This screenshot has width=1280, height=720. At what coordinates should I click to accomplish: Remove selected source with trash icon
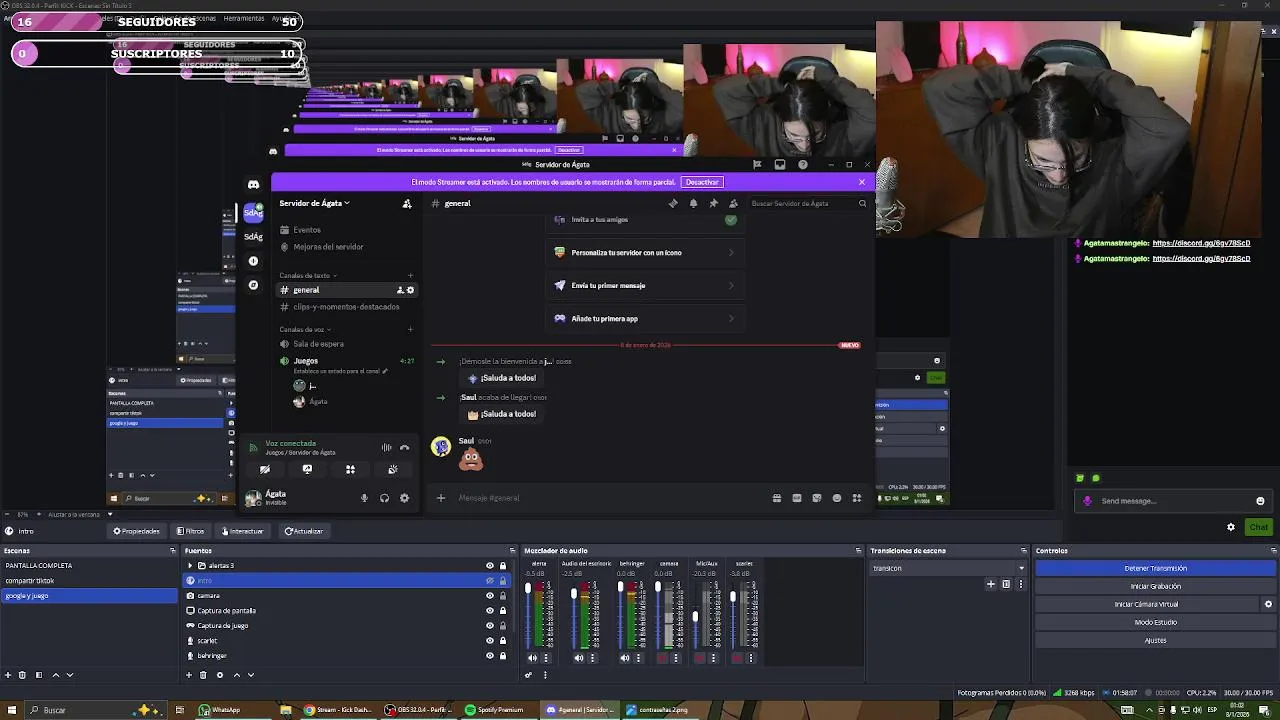pos(204,675)
